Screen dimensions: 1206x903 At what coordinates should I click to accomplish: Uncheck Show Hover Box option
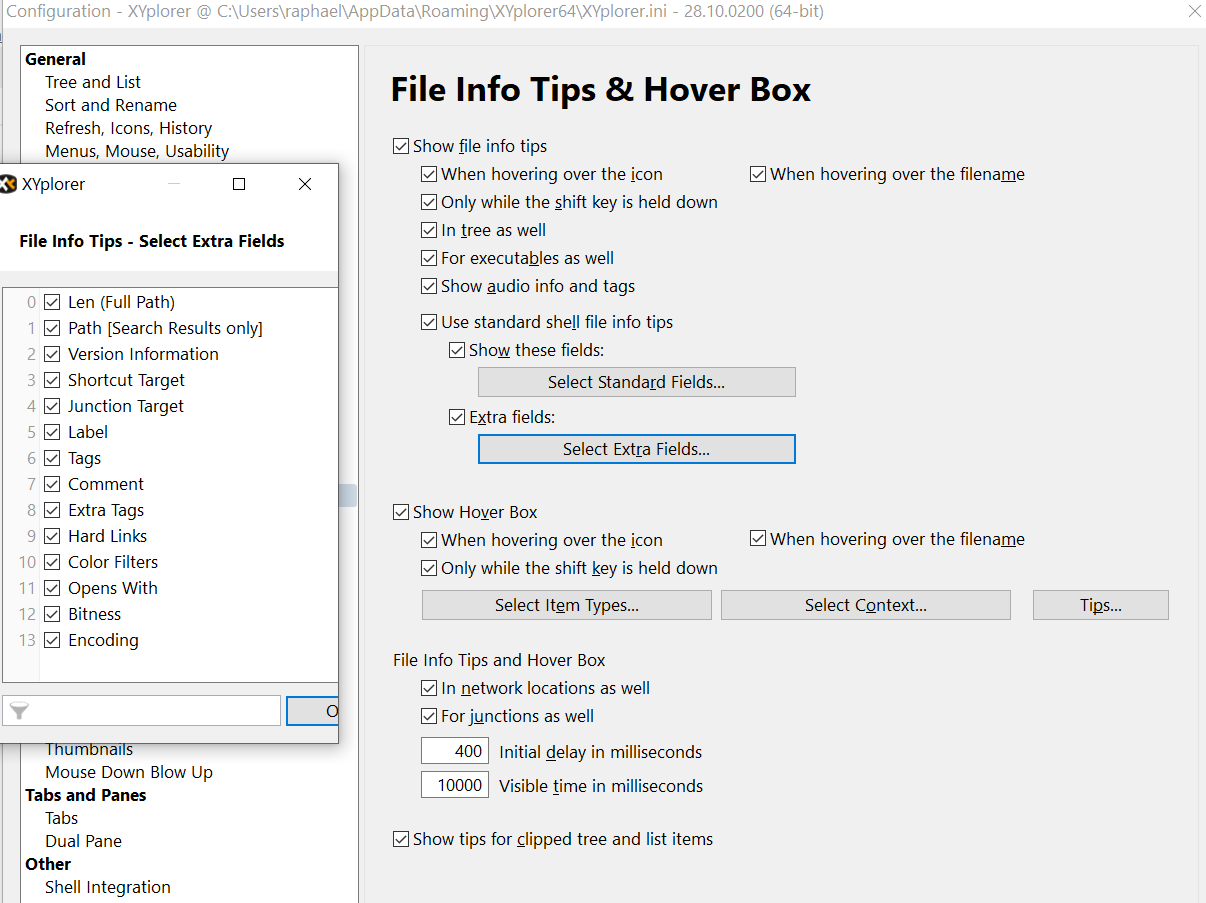(401, 512)
